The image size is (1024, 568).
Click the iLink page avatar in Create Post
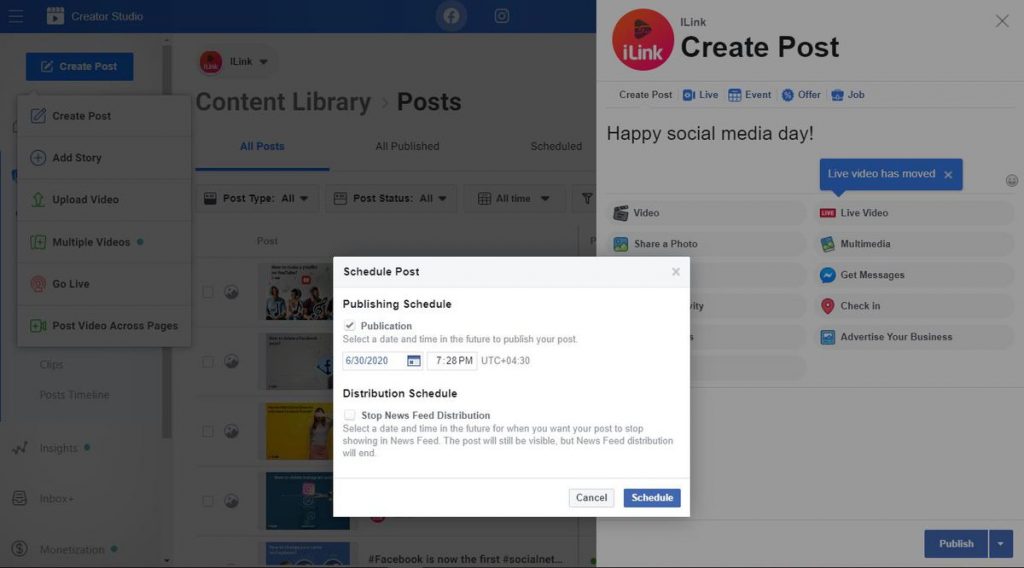(x=643, y=40)
